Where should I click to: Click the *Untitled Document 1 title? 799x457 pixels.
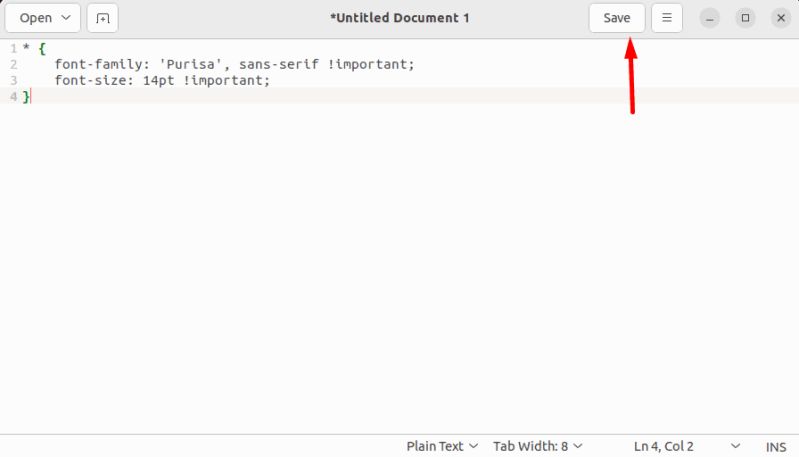[x=400, y=18]
